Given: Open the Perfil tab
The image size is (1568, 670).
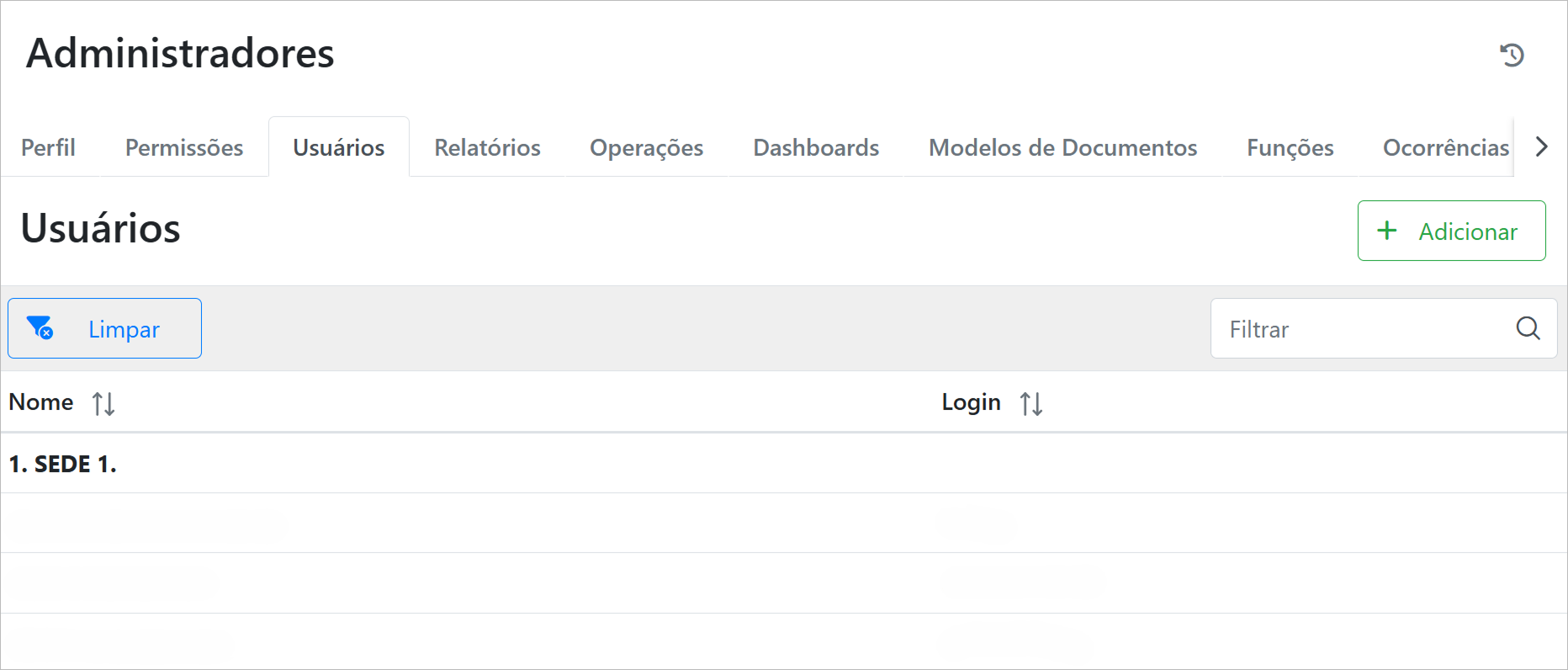Looking at the screenshot, I should pyautogui.click(x=48, y=147).
